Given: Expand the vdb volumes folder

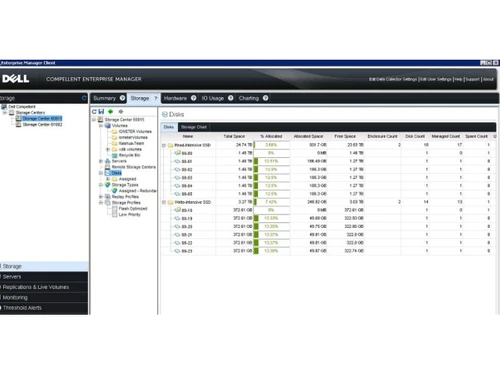Looking at the screenshot, I should point(108,149).
